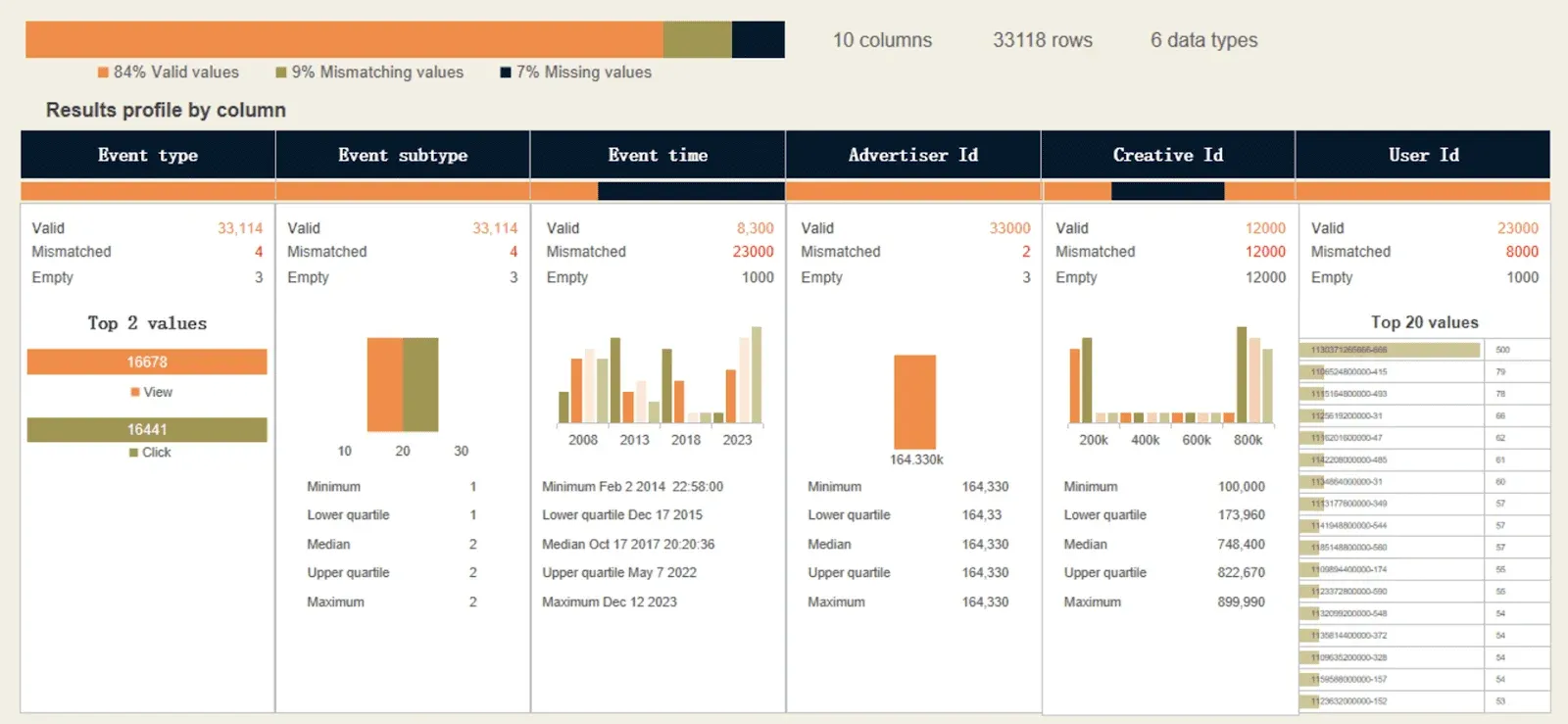Click Event time Mismatched count 23000
The image size is (1568, 724).
753,252
